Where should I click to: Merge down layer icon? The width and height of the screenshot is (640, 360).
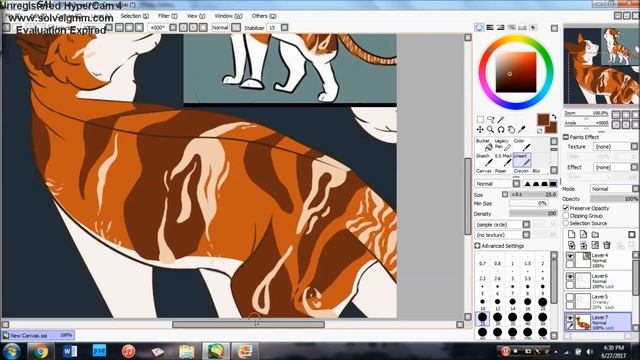click(583, 245)
